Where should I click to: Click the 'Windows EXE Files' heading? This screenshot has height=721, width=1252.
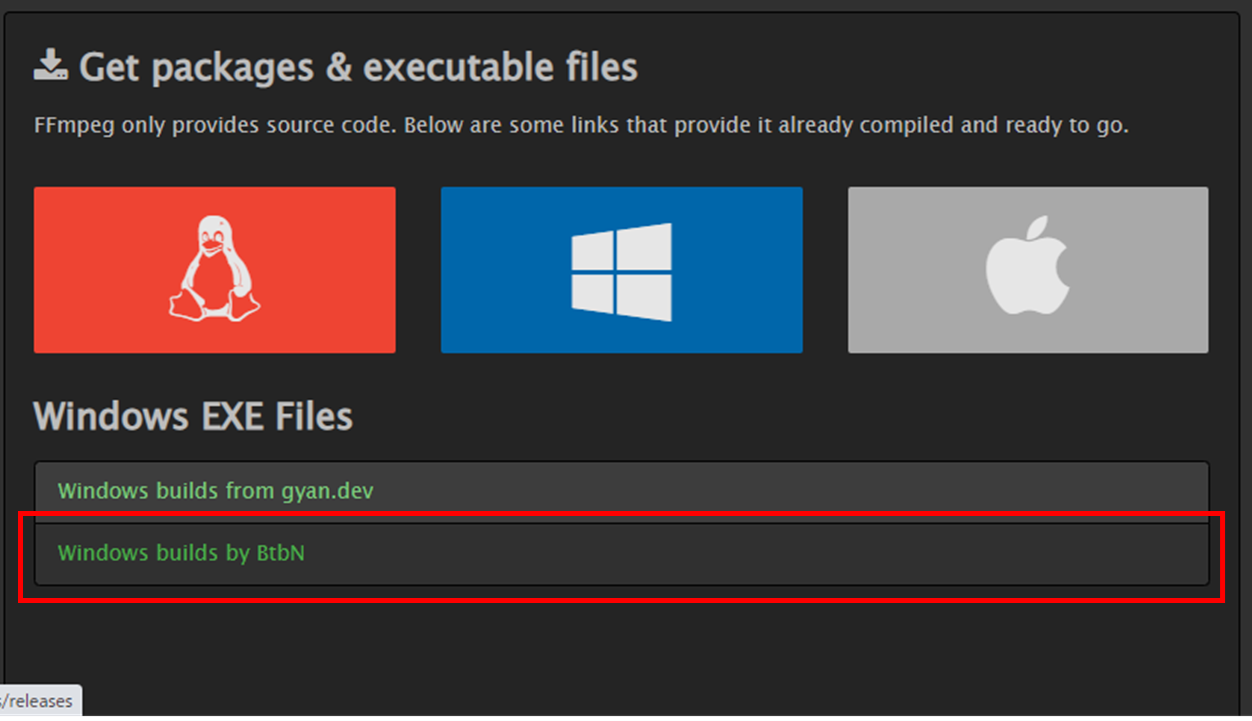[x=193, y=416]
